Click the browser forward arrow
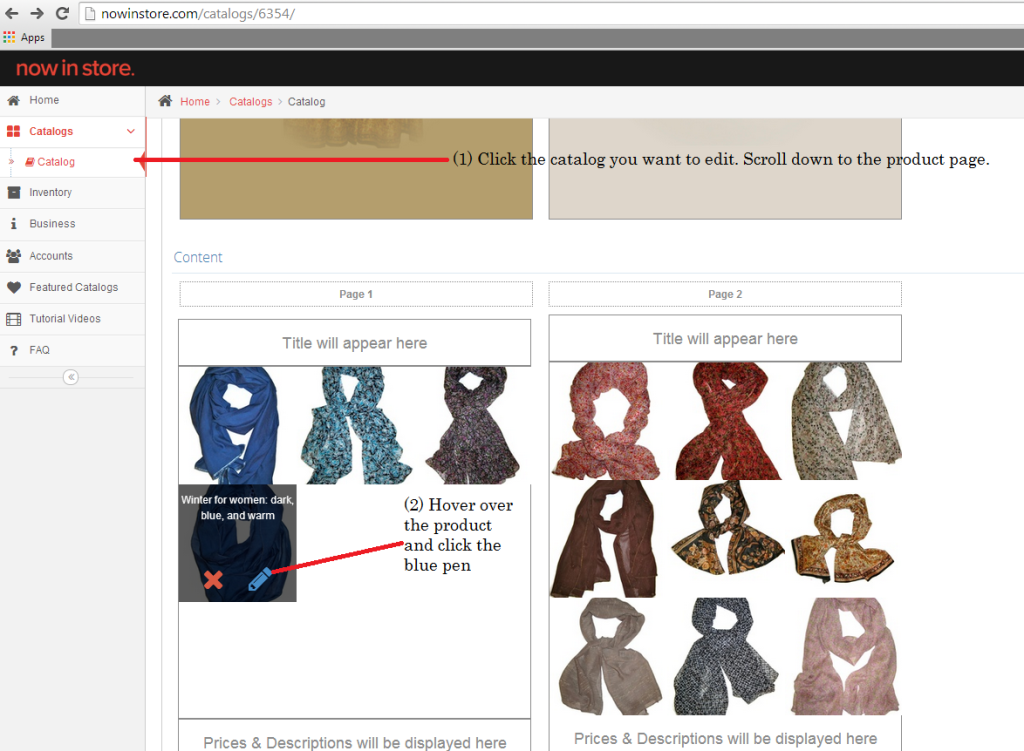This screenshot has width=1024, height=751. click(37, 13)
